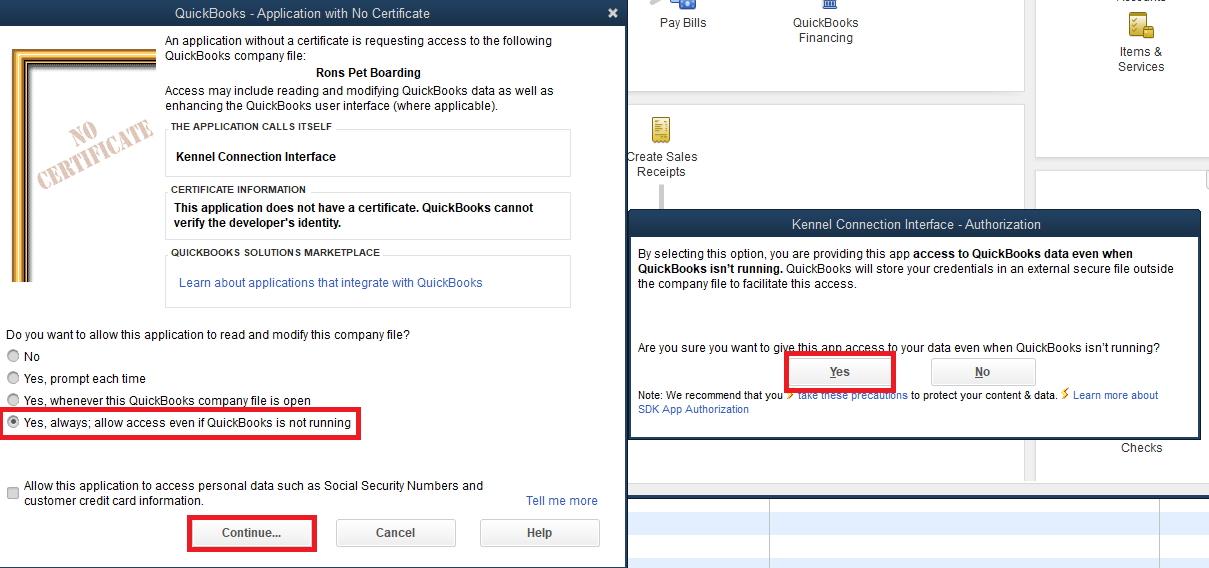Close the Application with No Certificate dialog
This screenshot has height=568, width=1209.
click(613, 13)
